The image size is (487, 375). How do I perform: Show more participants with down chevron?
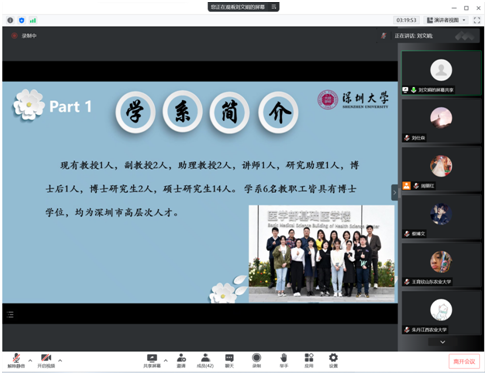pyautogui.click(x=443, y=342)
